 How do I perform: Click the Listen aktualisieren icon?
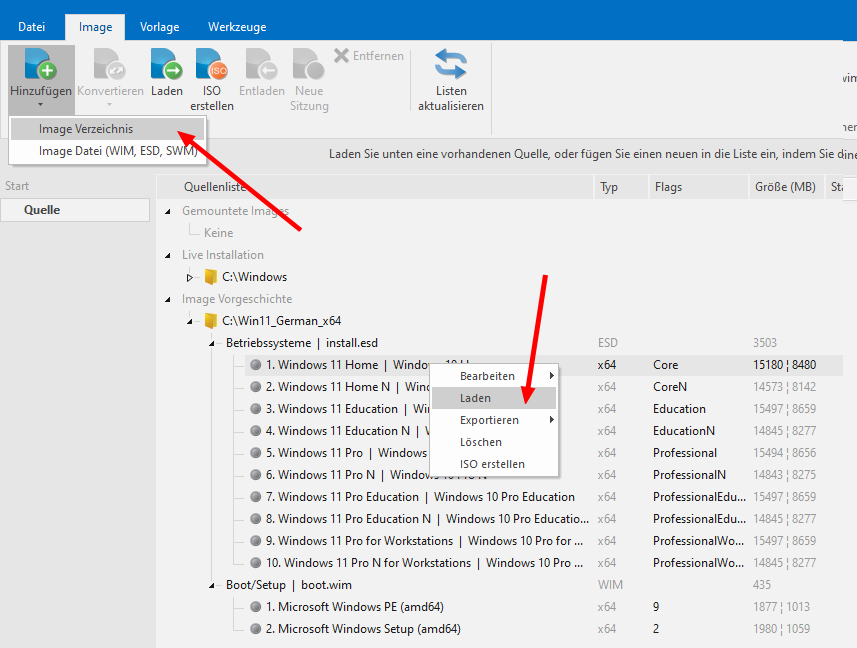(x=451, y=63)
